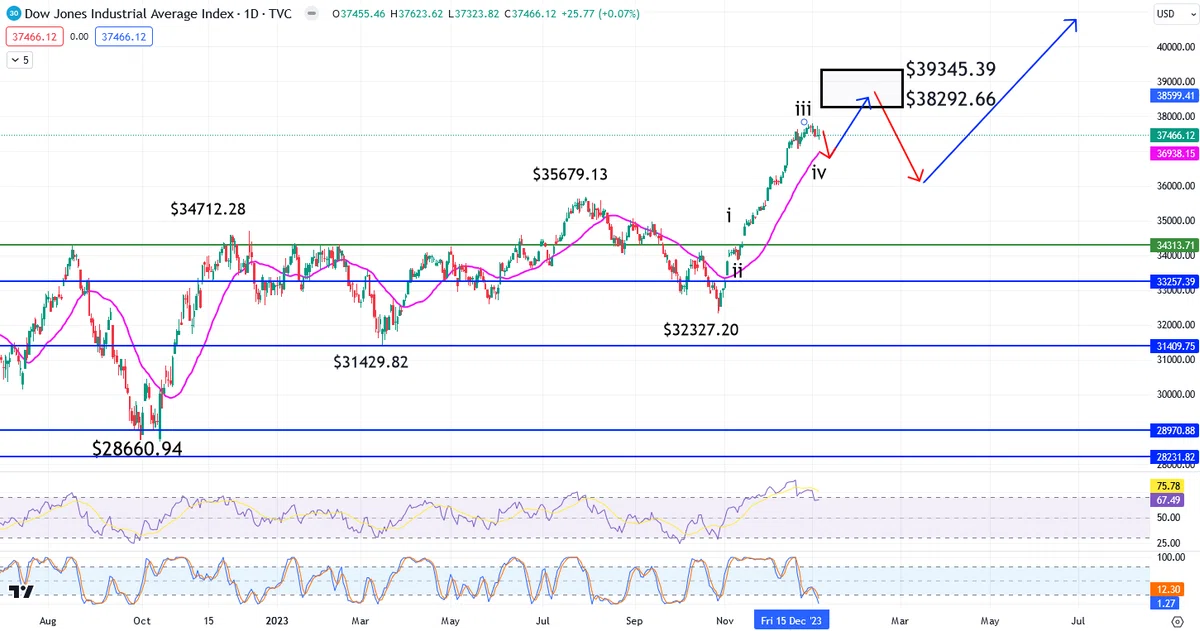The width and height of the screenshot is (1200, 631).
Task: Select the $31429.82 chart text label
Action: 372,361
